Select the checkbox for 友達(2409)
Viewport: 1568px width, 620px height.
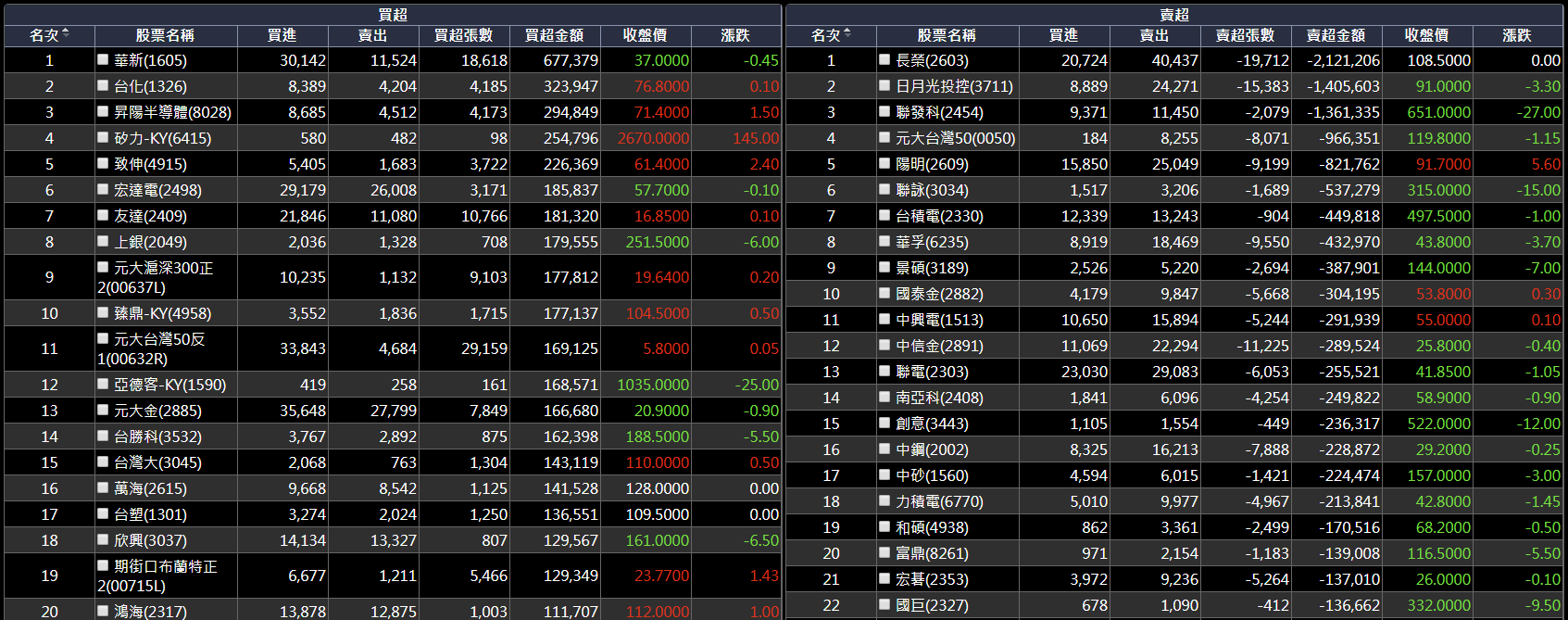click(x=104, y=215)
